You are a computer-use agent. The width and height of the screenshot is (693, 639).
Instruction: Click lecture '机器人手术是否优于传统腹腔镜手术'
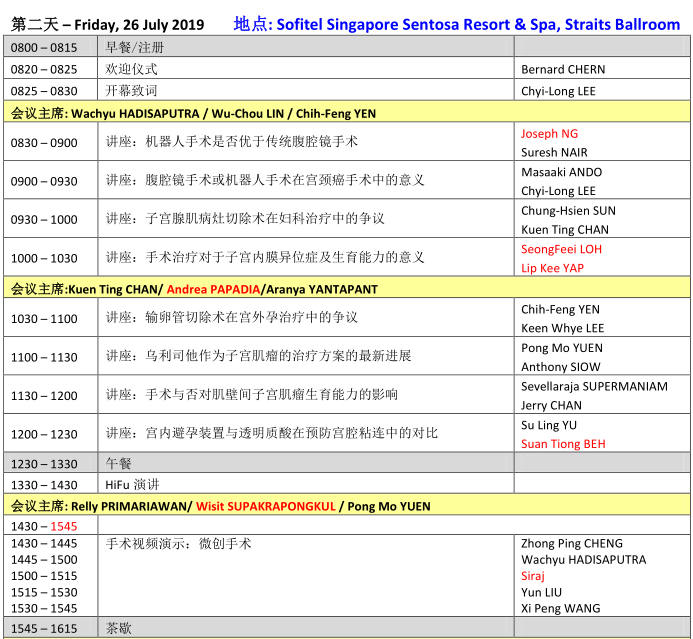coord(251,141)
